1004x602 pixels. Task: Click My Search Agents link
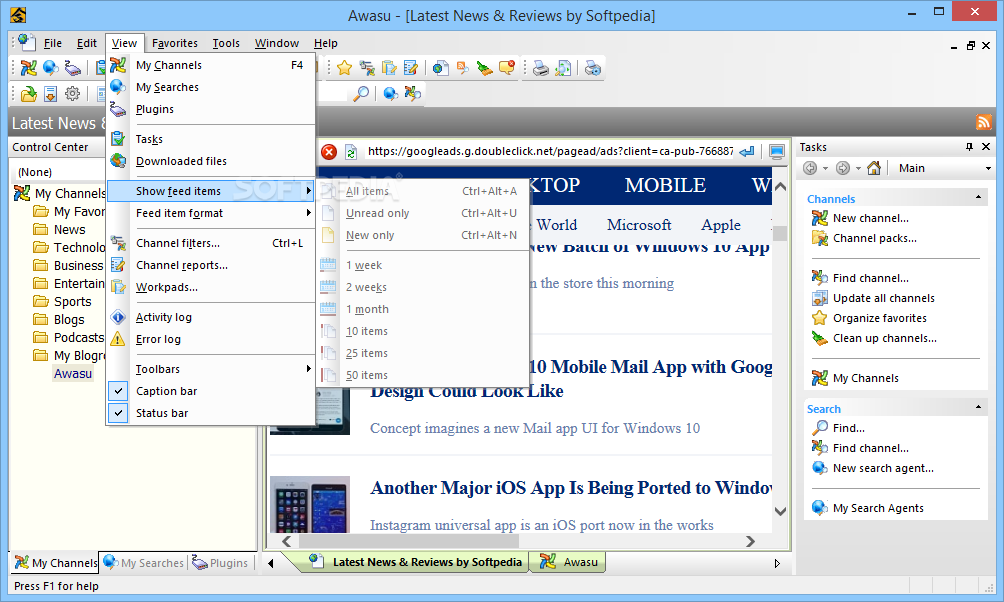(878, 508)
